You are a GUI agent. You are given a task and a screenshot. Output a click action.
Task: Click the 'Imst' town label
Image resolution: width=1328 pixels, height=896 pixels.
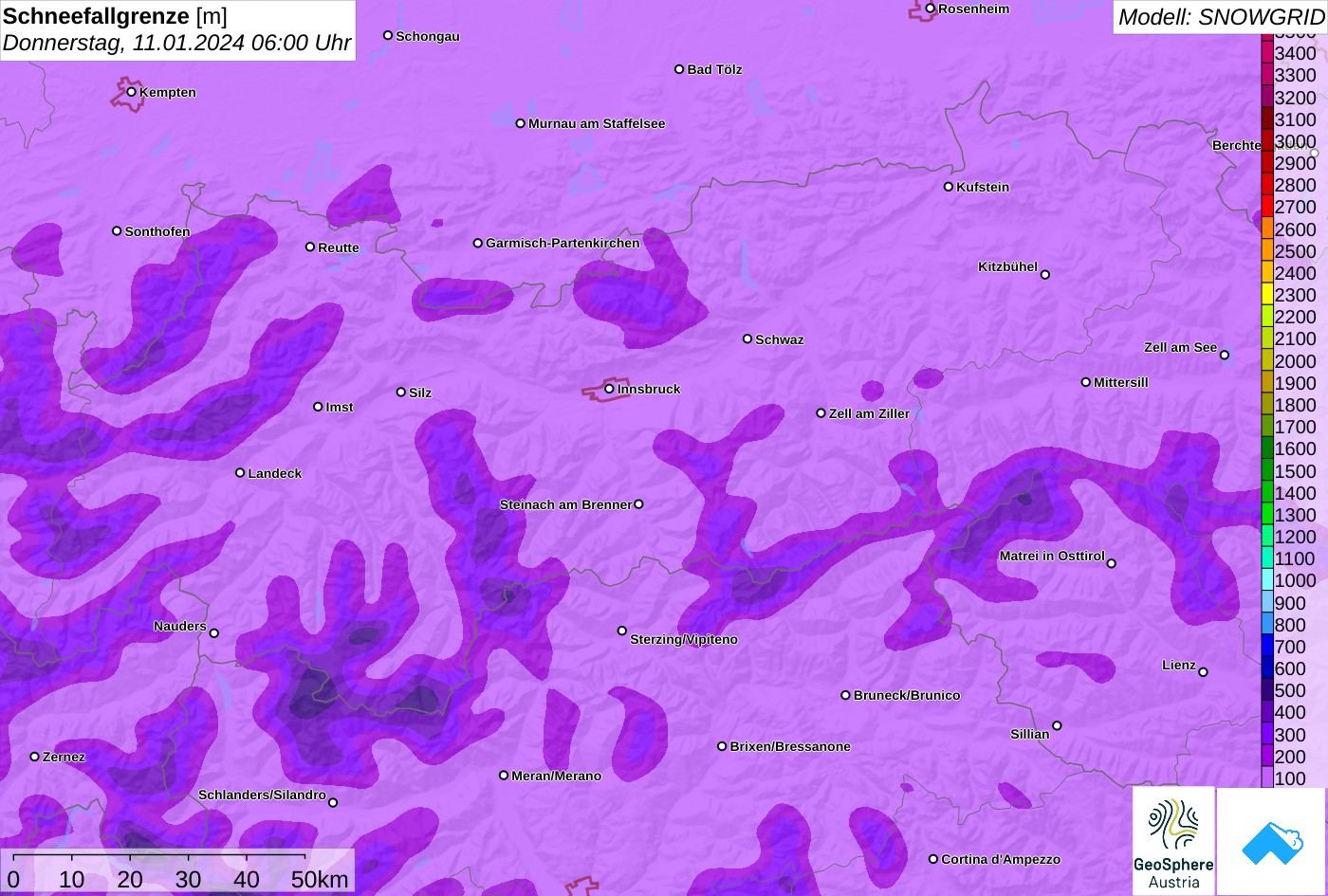[340, 407]
